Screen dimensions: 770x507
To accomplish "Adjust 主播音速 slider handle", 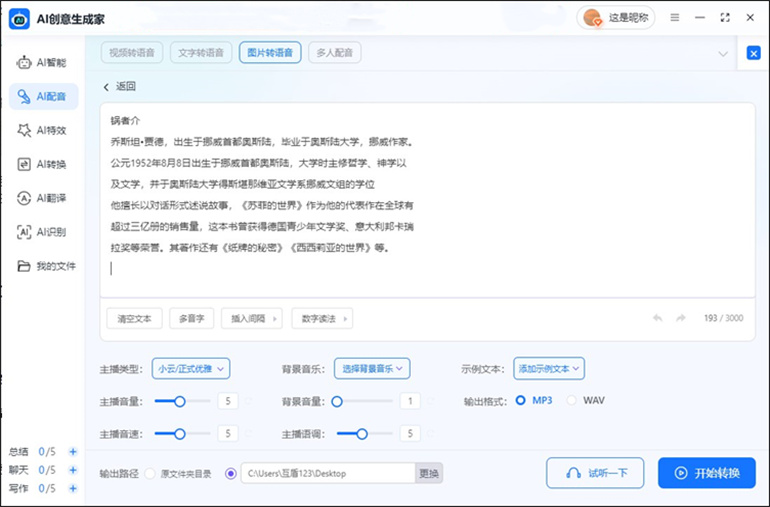I will coord(180,434).
